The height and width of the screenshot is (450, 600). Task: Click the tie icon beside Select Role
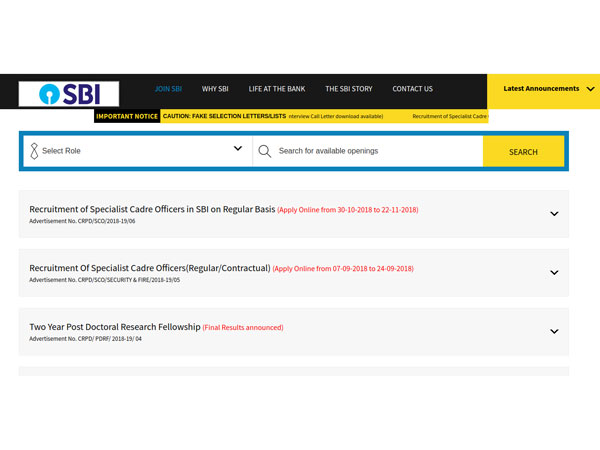34,151
